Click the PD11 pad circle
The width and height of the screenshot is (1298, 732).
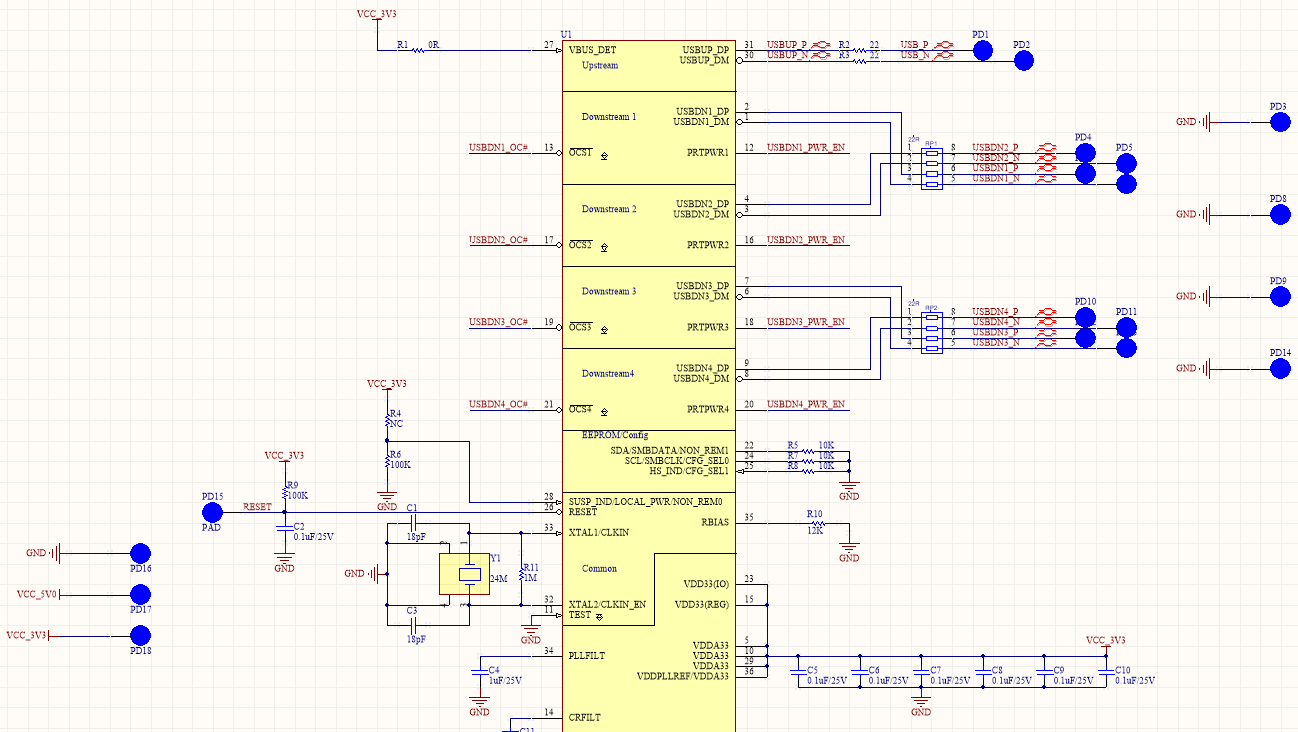[x=1126, y=328]
